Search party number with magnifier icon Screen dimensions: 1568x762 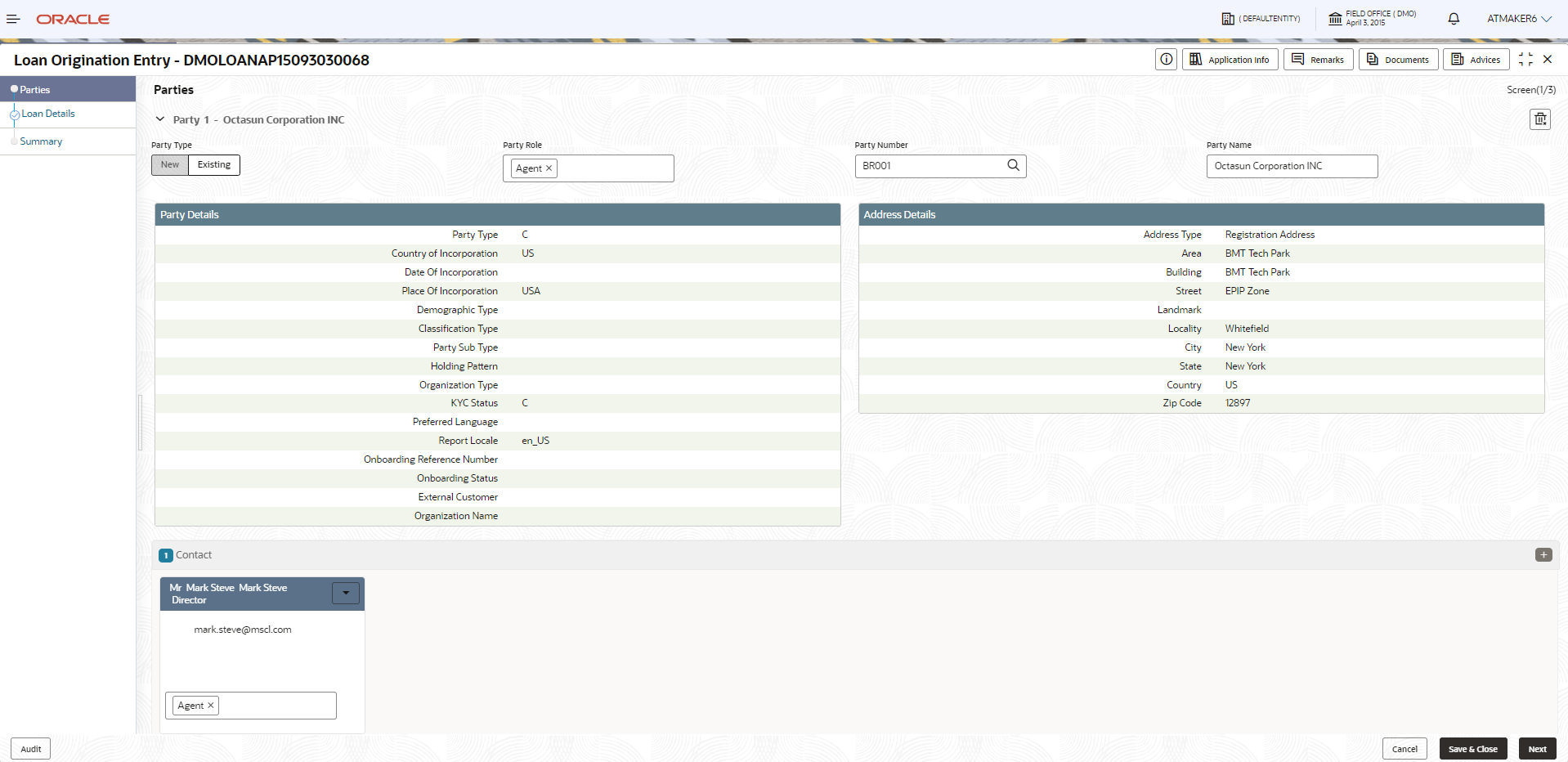click(x=1014, y=165)
